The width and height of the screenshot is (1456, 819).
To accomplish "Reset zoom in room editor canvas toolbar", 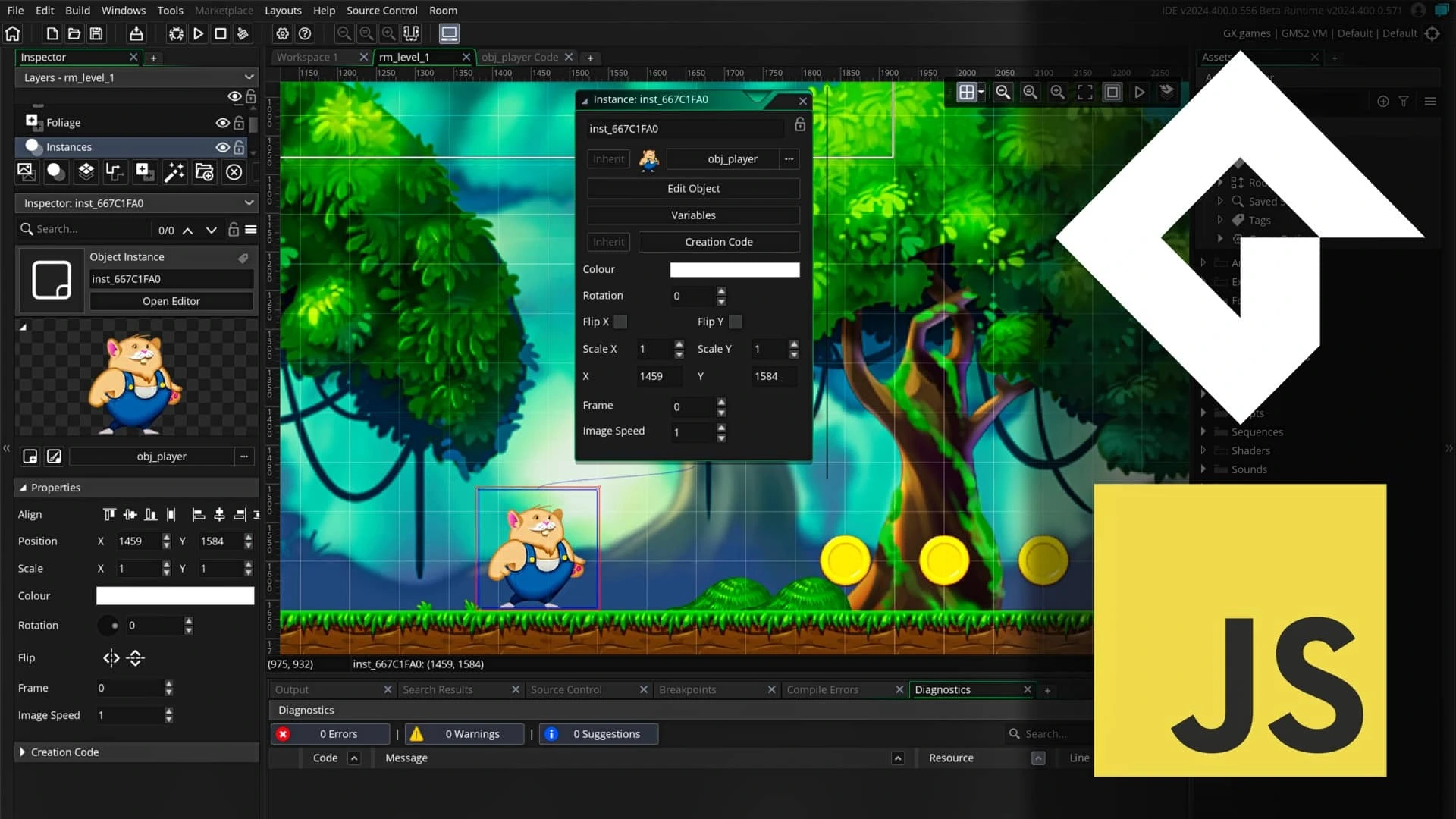I will click(1030, 92).
